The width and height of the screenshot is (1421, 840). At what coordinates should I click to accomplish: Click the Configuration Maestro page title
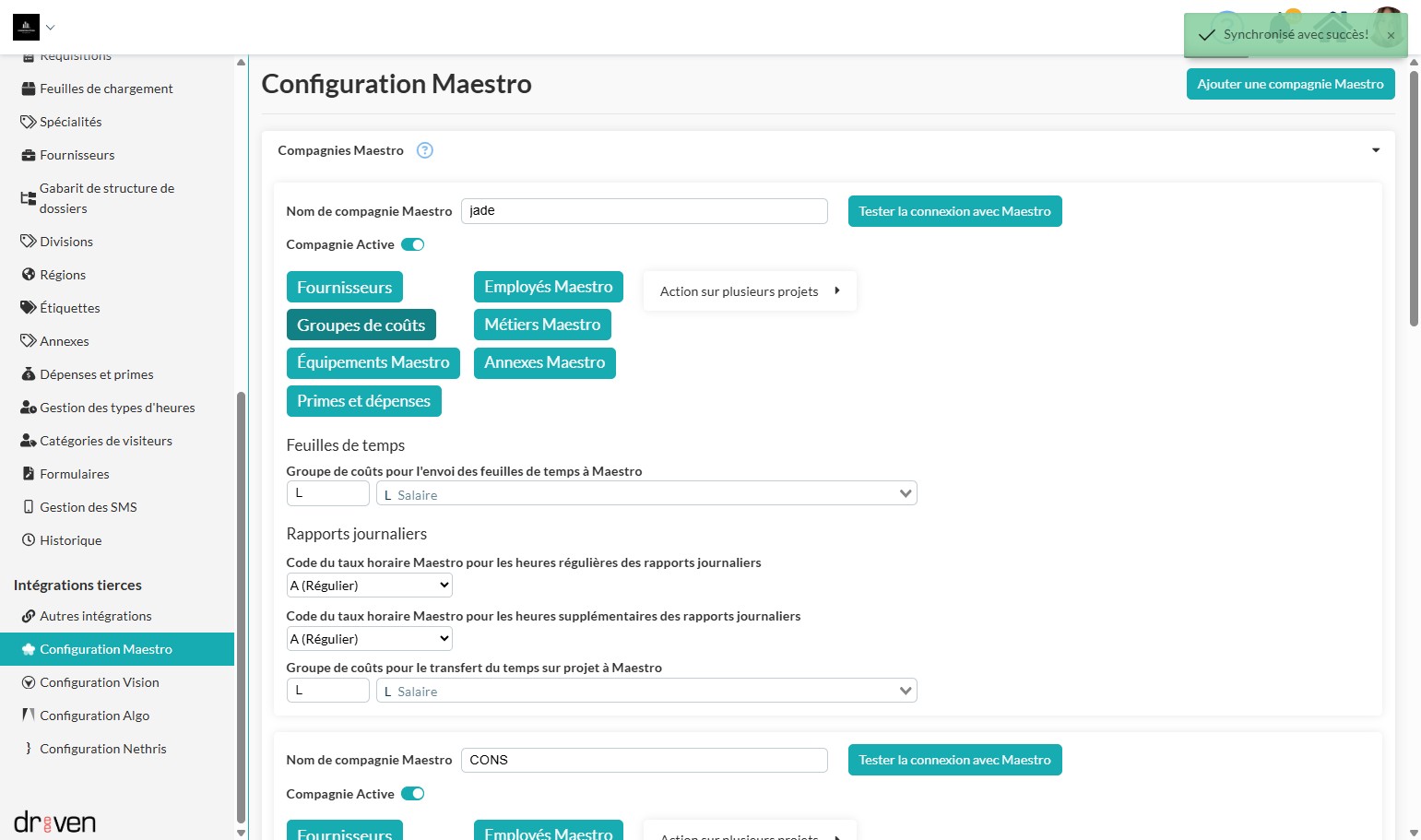tap(397, 84)
